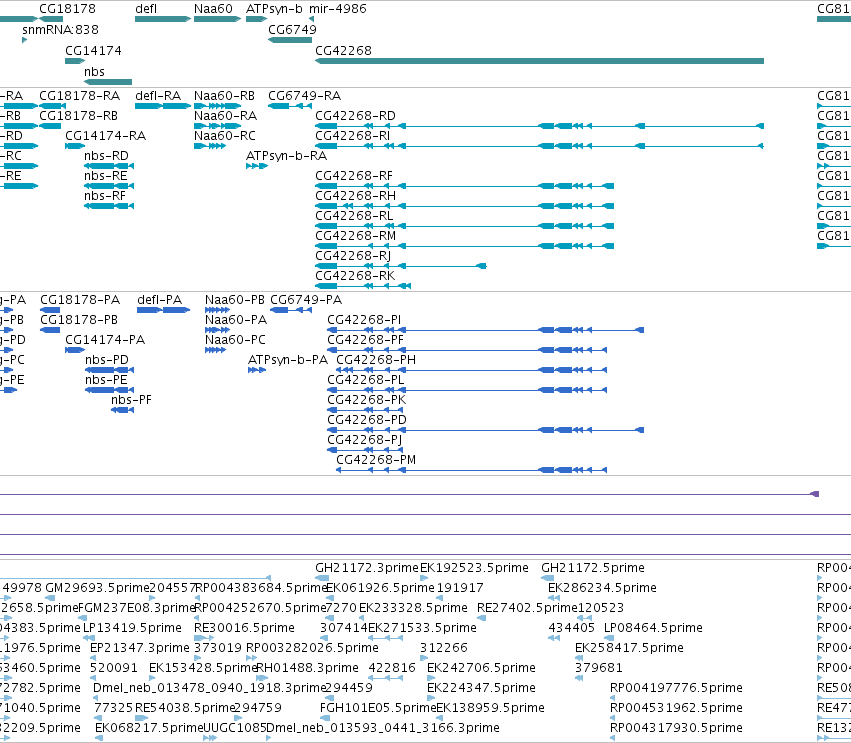Screen dimensions: 851x743
Task: Select protein Naa60-PA
Action: tap(218, 330)
